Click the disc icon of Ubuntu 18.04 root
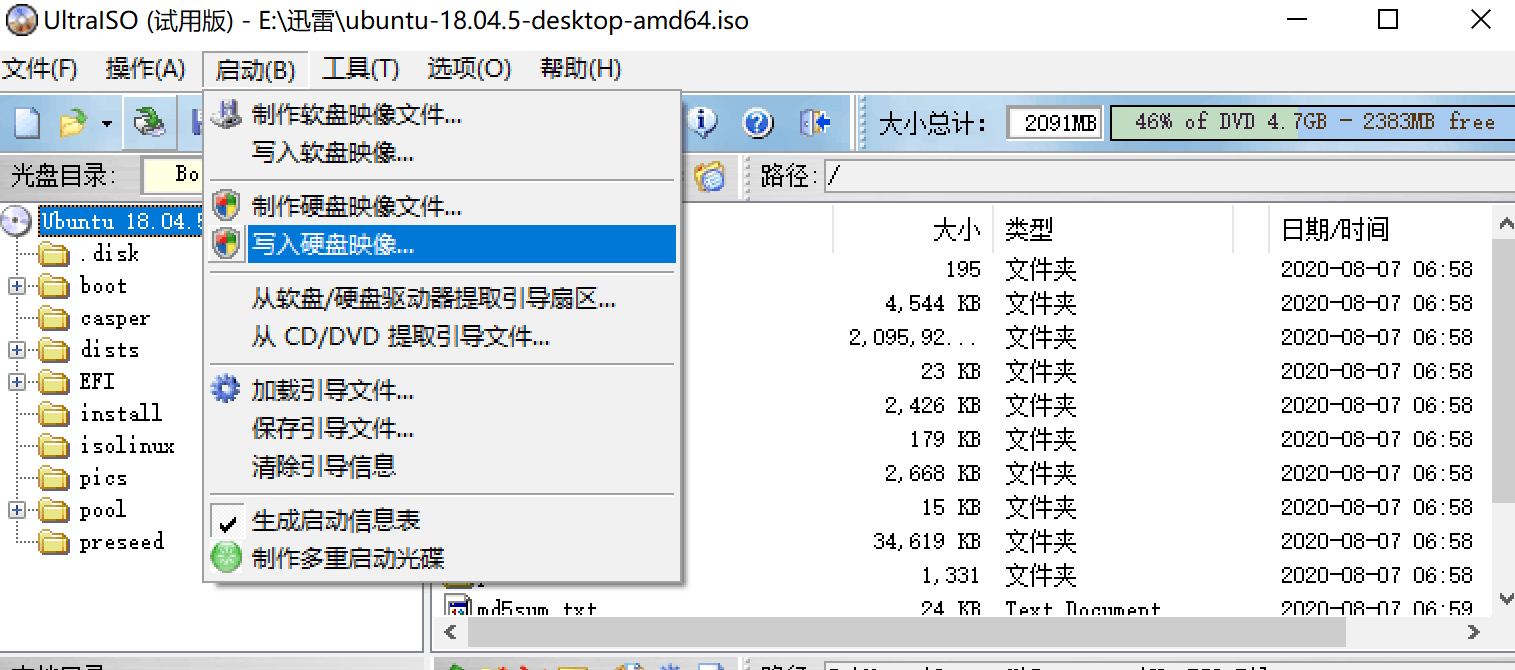Image resolution: width=1515 pixels, height=670 pixels. click(x=17, y=221)
